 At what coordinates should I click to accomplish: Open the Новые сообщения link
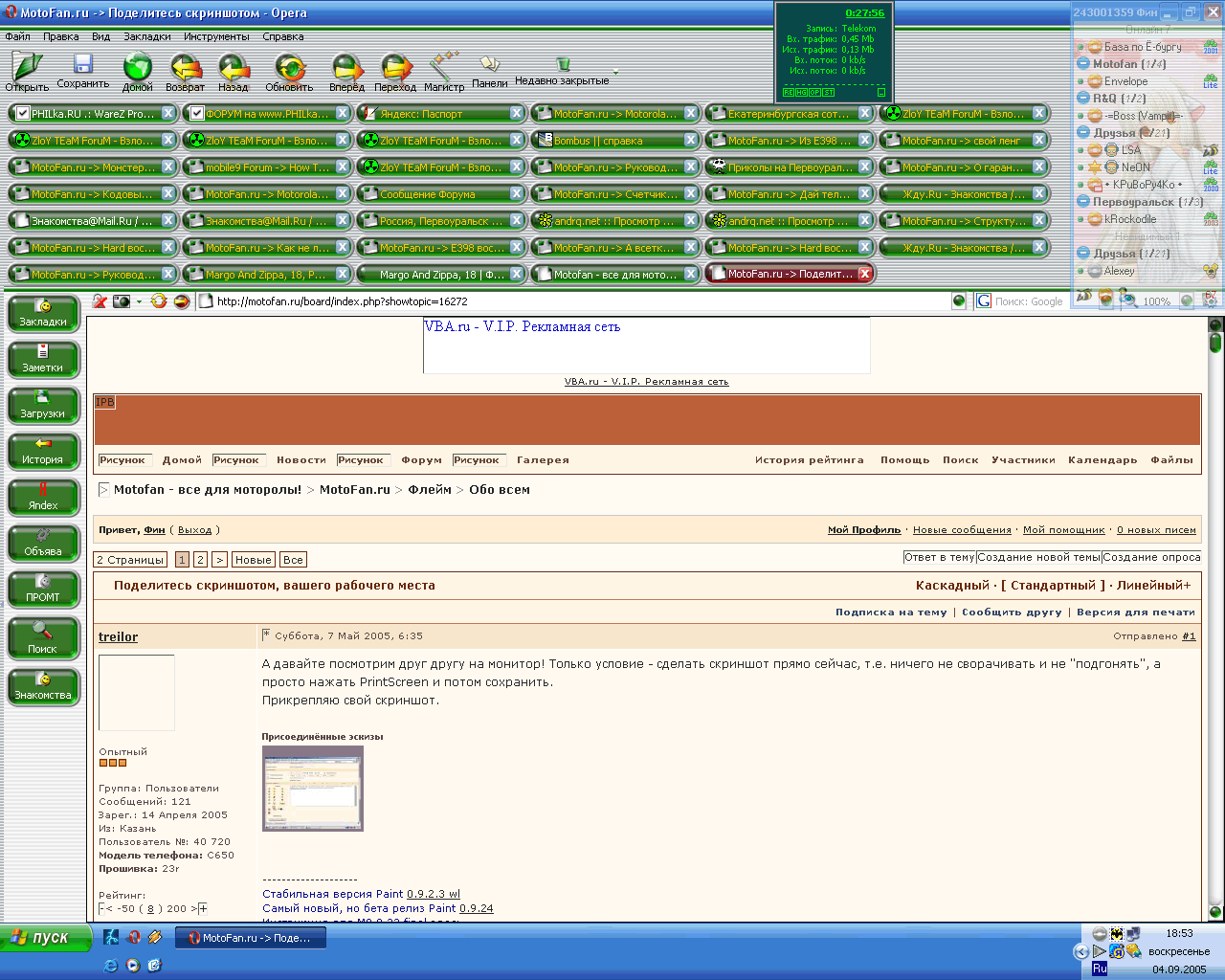tap(962, 530)
